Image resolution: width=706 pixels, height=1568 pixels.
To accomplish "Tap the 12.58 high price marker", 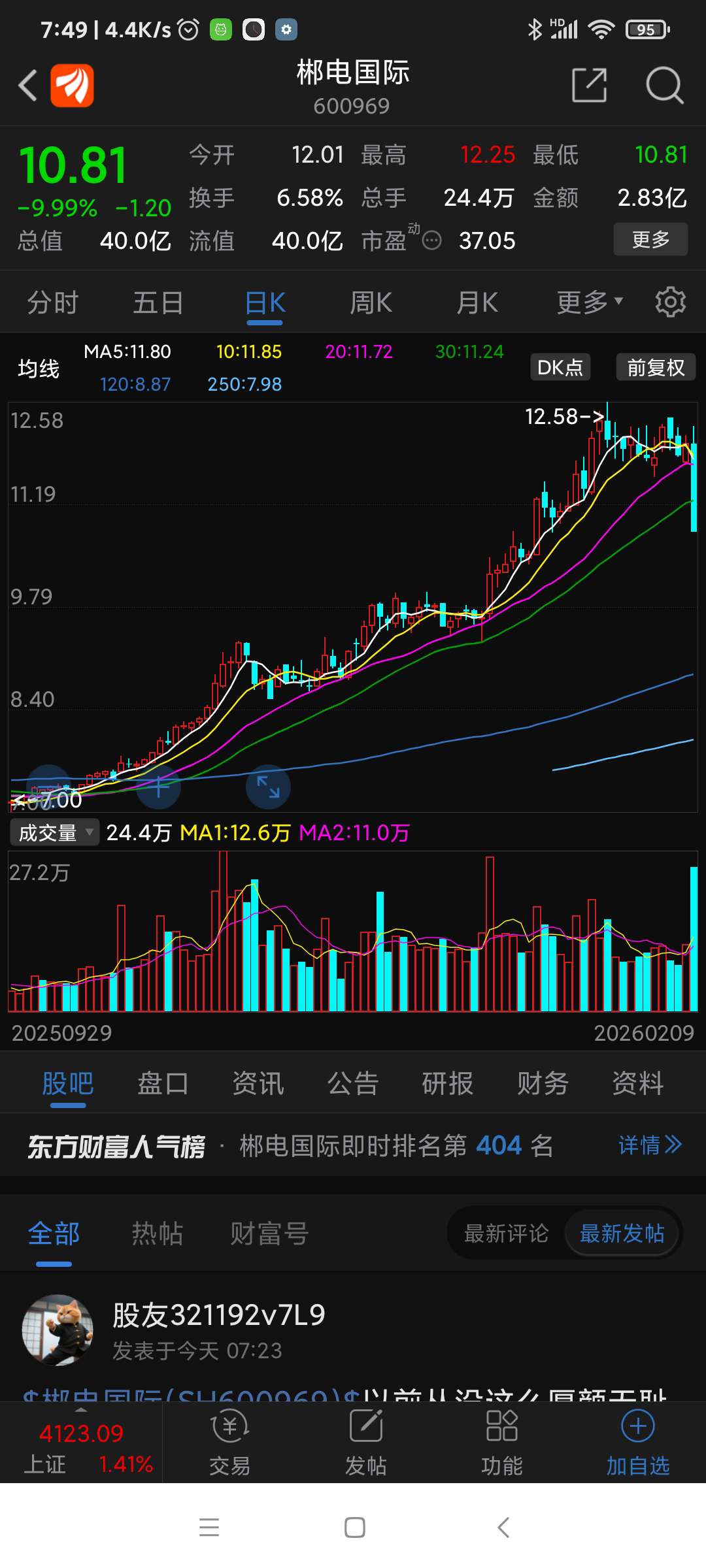I will (565, 416).
